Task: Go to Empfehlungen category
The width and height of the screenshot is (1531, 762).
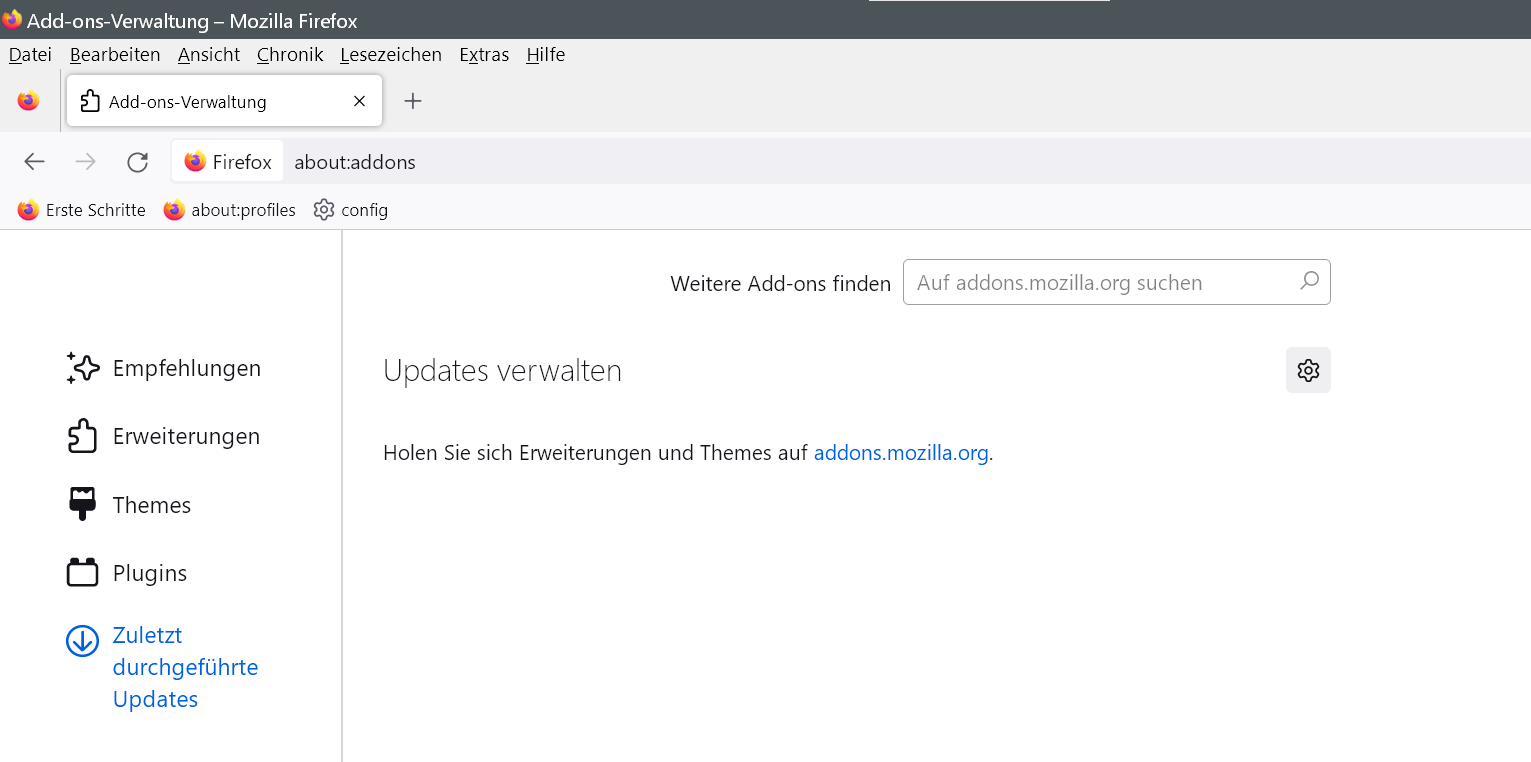Action: (x=164, y=368)
